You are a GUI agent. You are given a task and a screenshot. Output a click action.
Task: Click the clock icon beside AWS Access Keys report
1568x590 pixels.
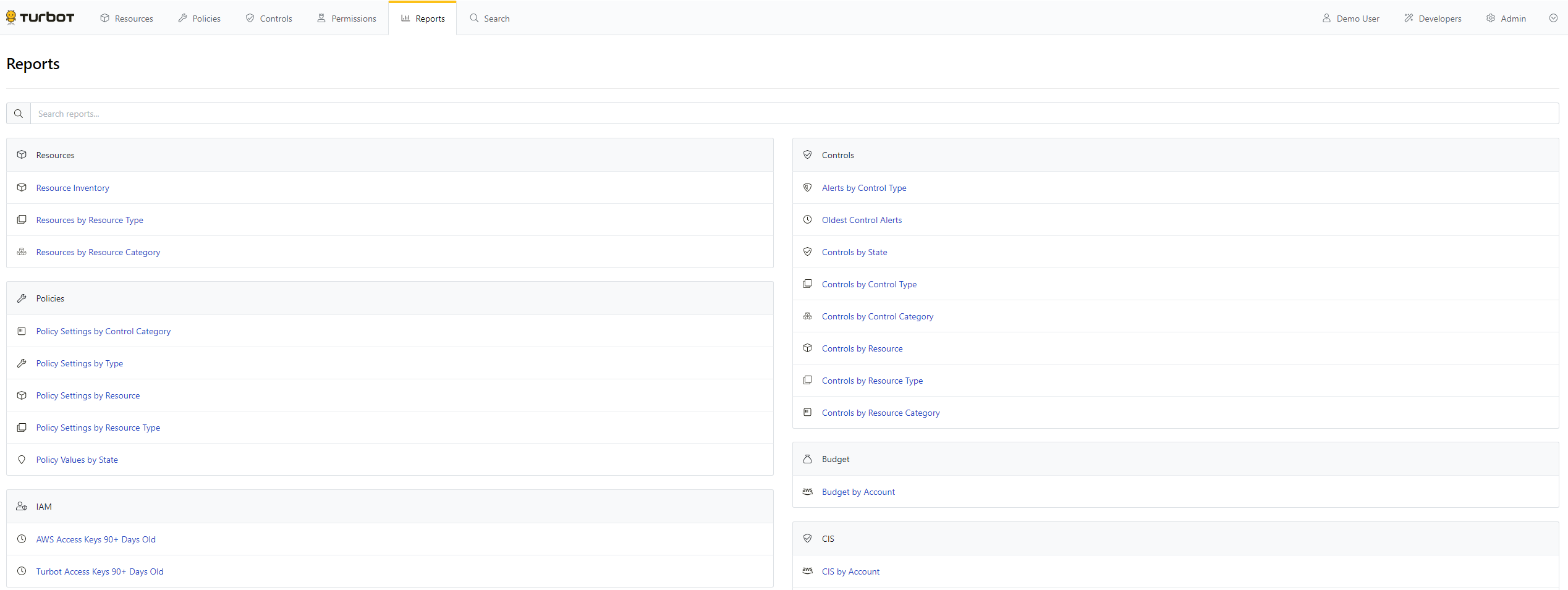(x=22, y=539)
